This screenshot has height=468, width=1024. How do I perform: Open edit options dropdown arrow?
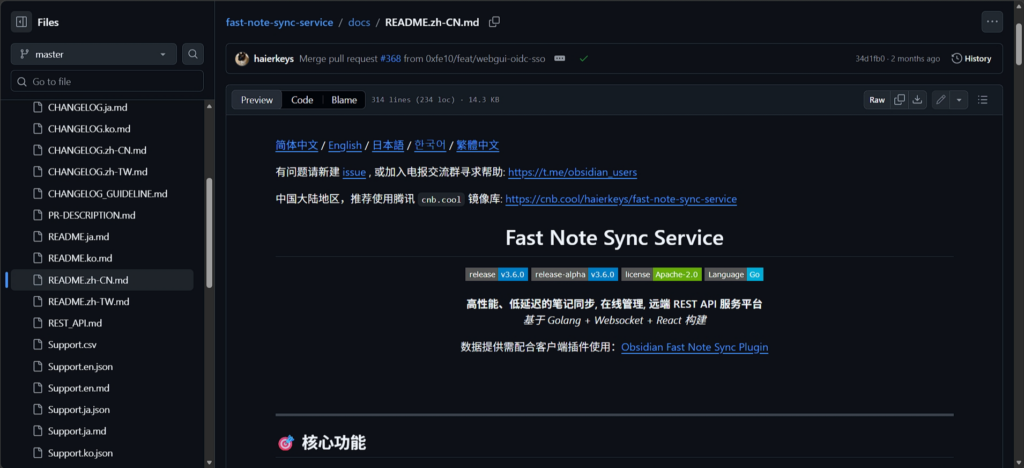959,100
